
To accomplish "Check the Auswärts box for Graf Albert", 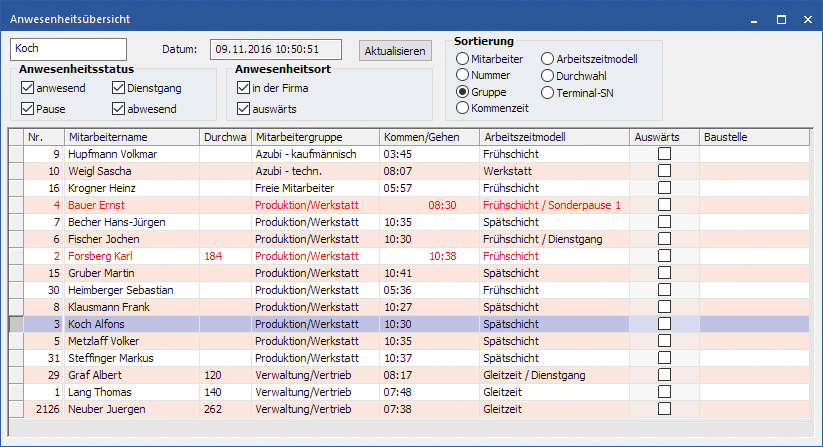I will point(664,375).
